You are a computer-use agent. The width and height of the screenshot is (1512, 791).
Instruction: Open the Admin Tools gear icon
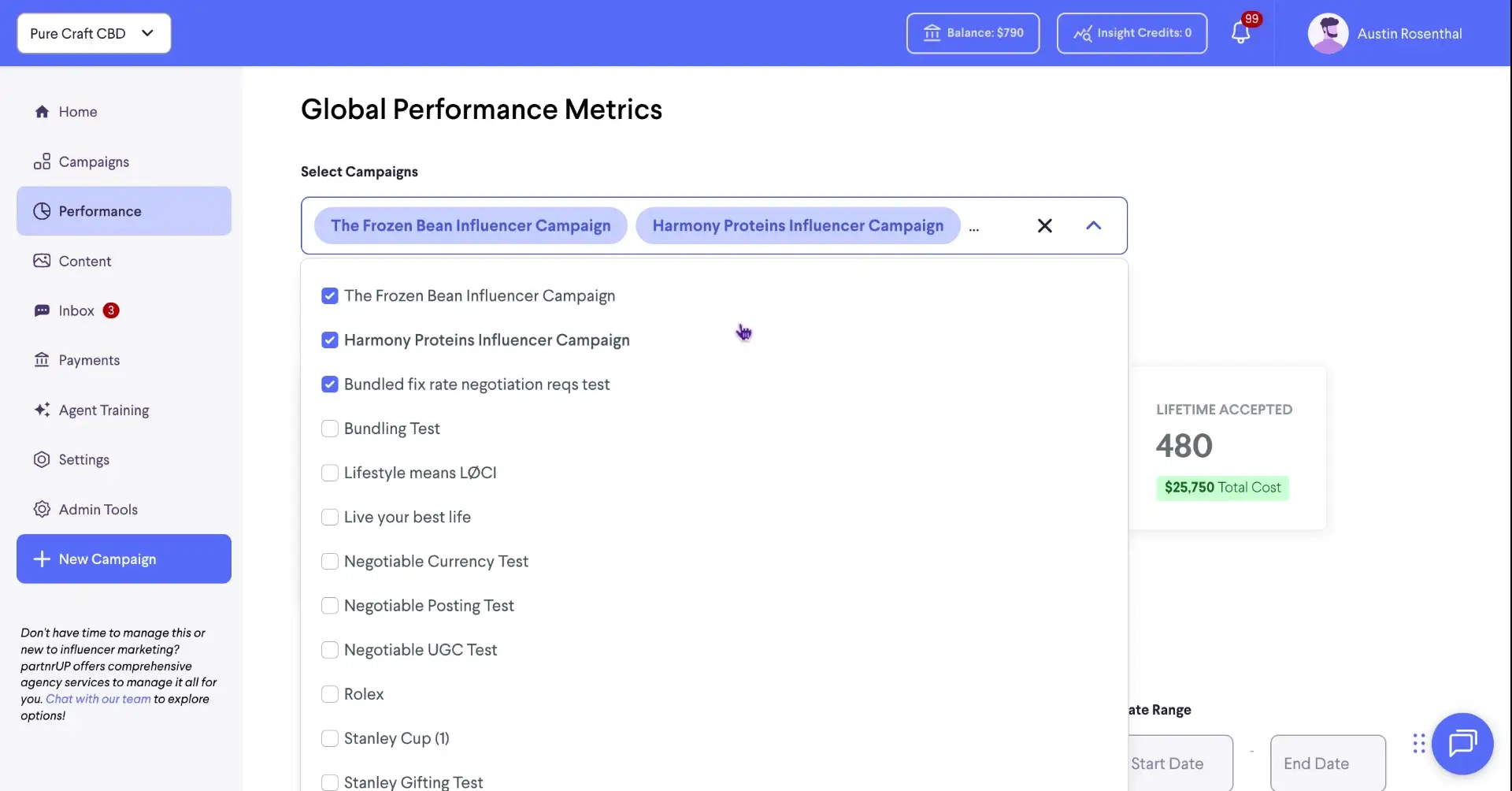click(x=42, y=509)
